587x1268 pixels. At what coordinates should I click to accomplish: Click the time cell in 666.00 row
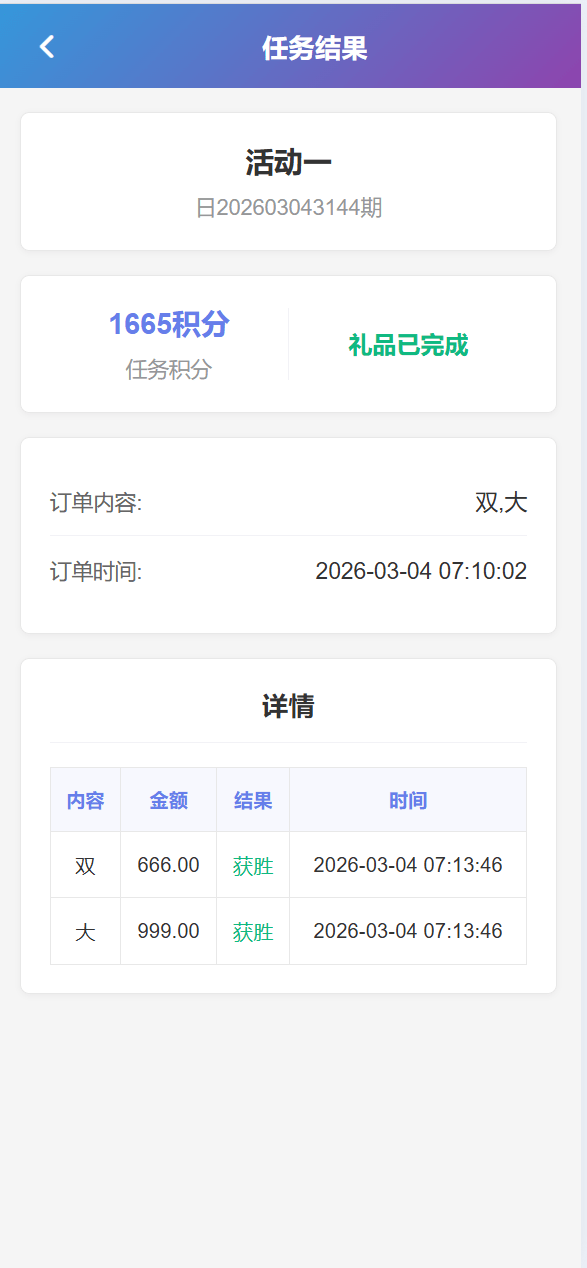(x=408, y=865)
